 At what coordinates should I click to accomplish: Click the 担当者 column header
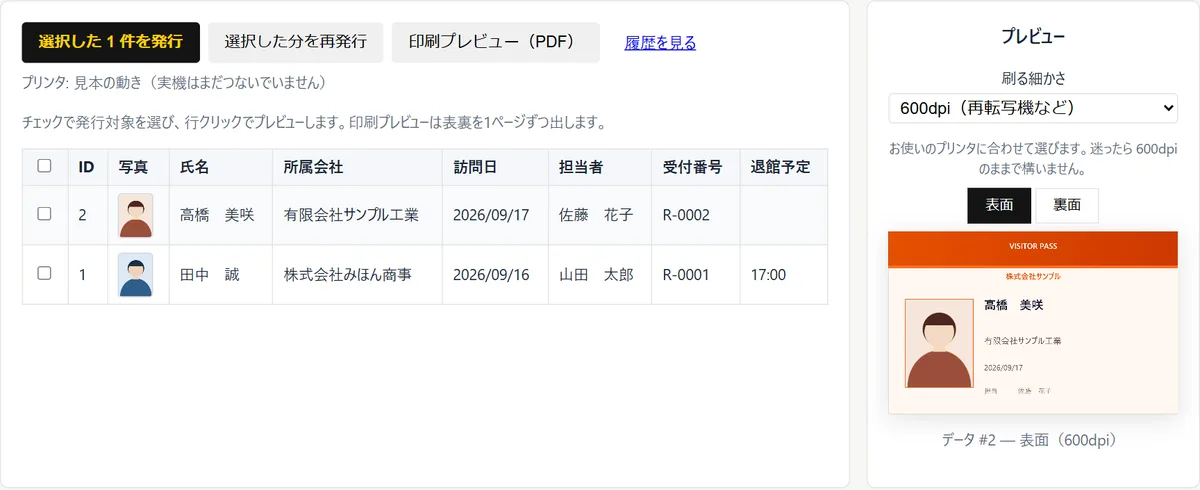600,167
